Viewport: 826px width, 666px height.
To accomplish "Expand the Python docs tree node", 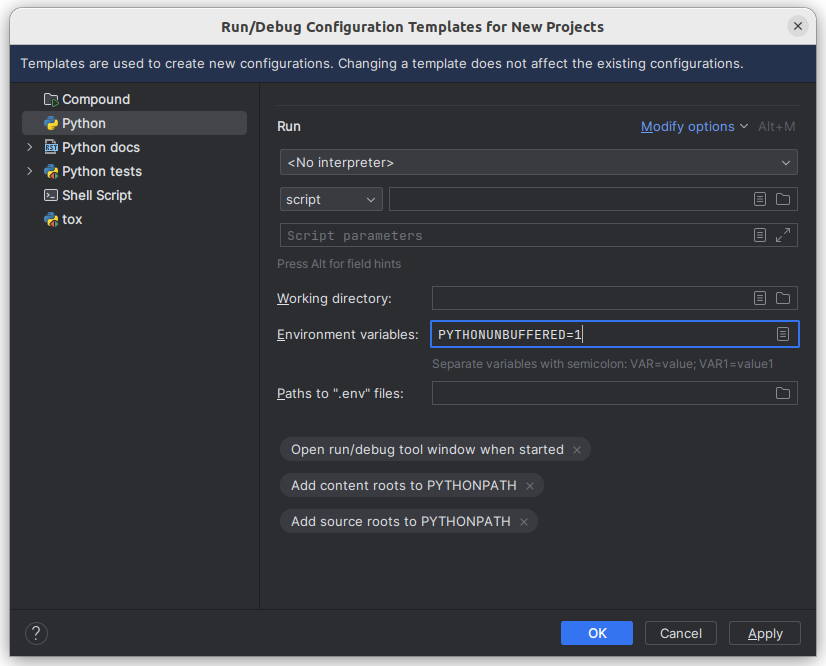I will (x=30, y=147).
